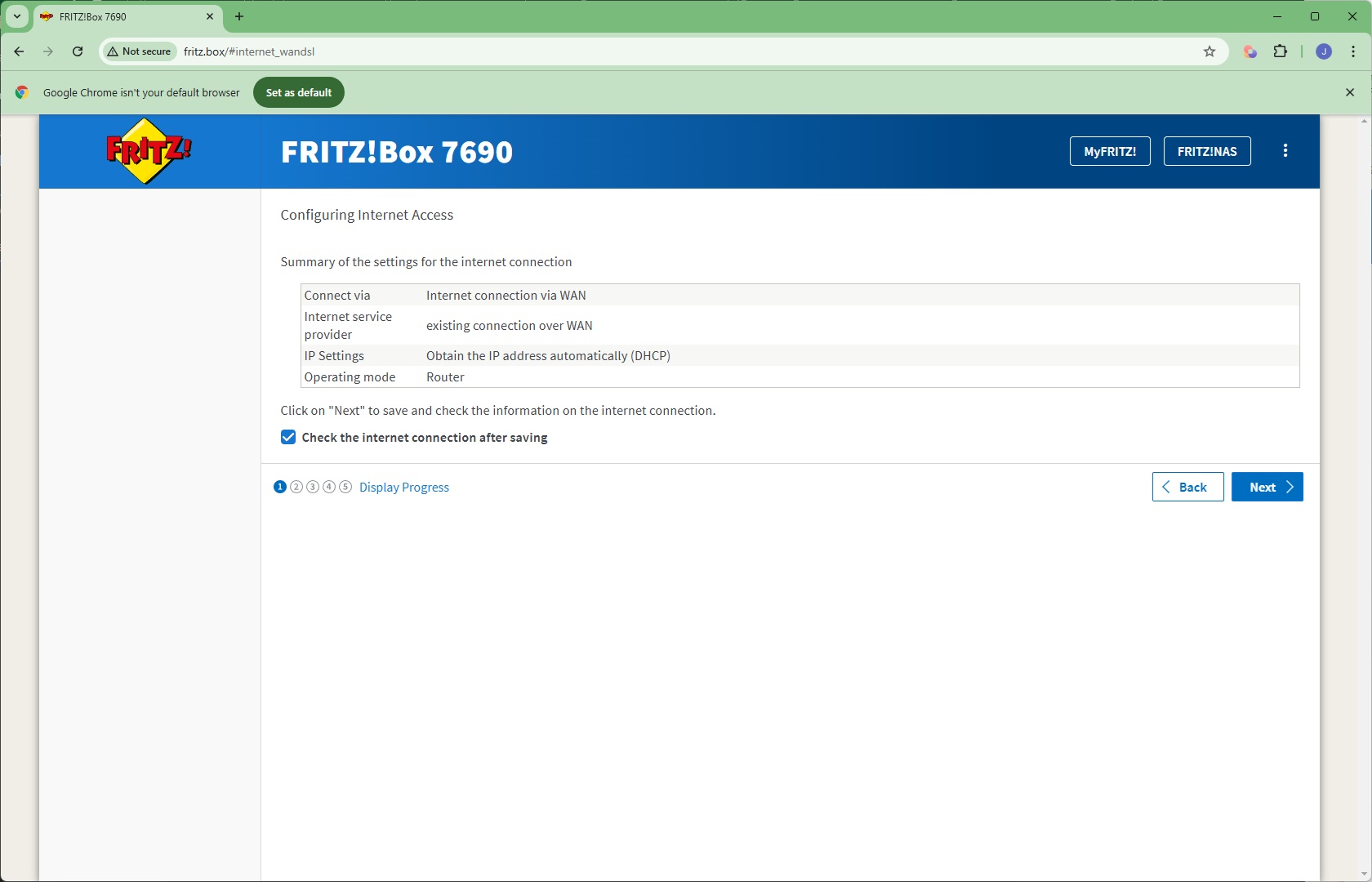Select progress step 1 circle
Image resolution: width=1372 pixels, height=882 pixels.
(280, 487)
